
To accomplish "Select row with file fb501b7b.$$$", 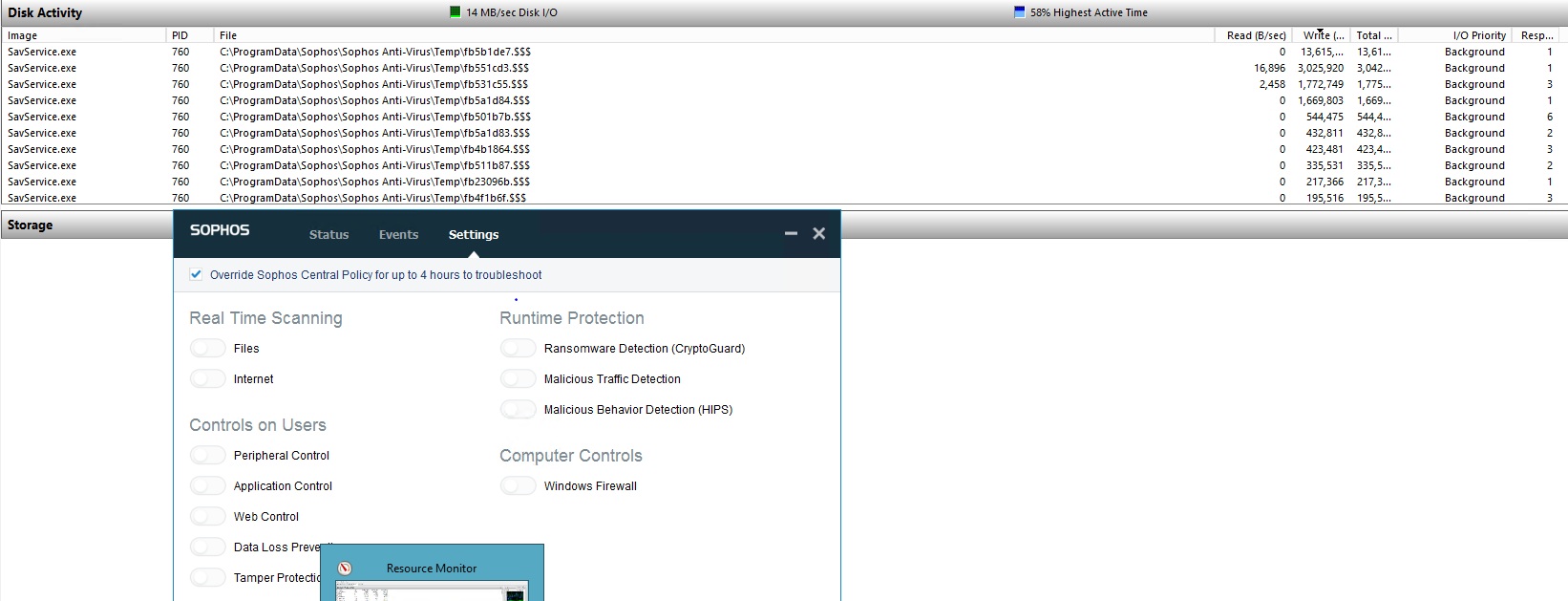I will (784, 117).
